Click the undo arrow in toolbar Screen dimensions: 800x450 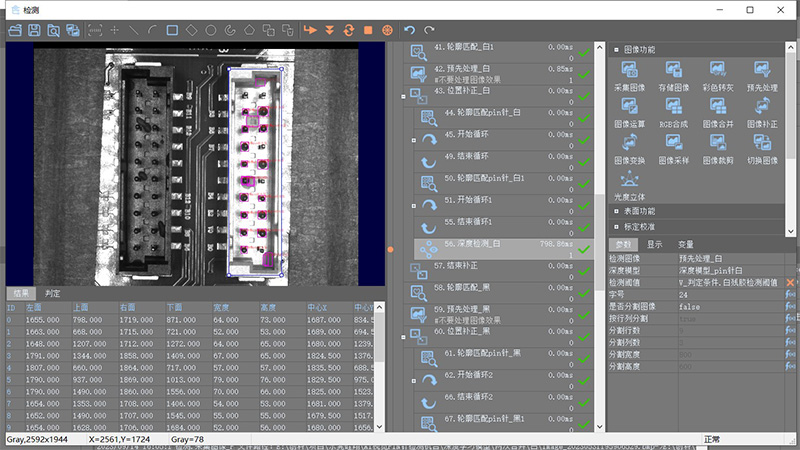click(x=409, y=30)
